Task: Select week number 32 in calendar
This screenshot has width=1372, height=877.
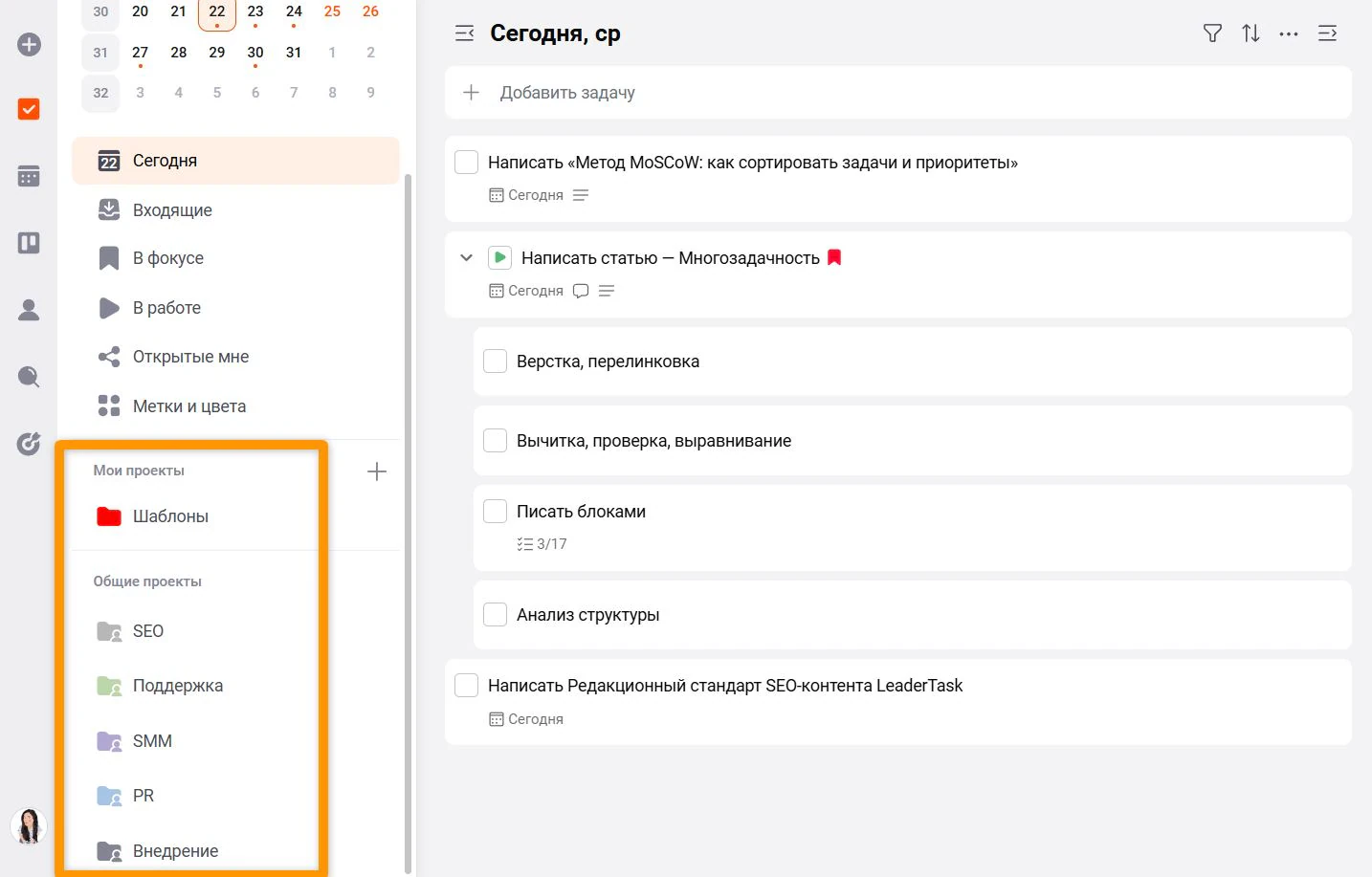Action: coord(100,93)
